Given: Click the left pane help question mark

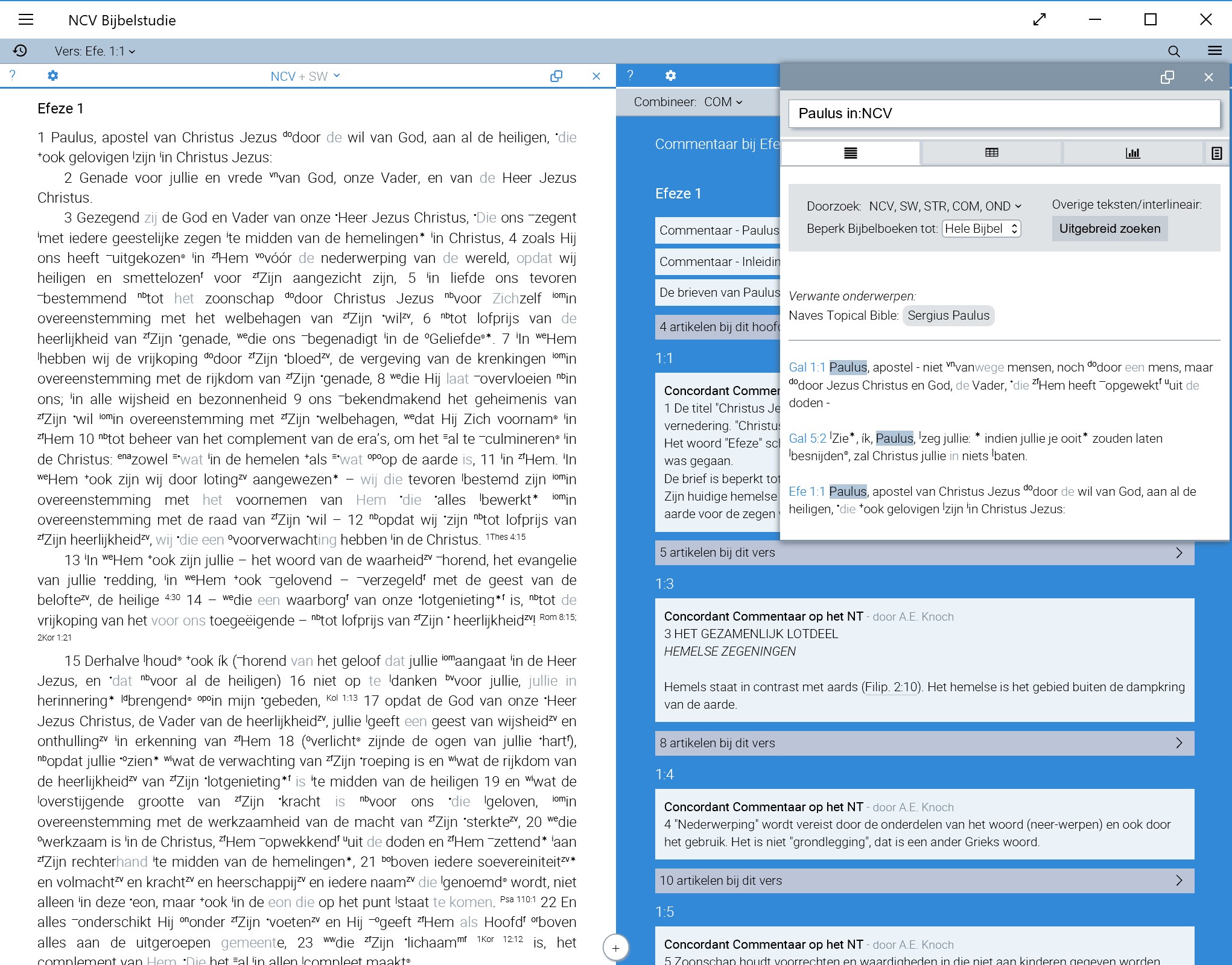Looking at the screenshot, I should (x=13, y=75).
